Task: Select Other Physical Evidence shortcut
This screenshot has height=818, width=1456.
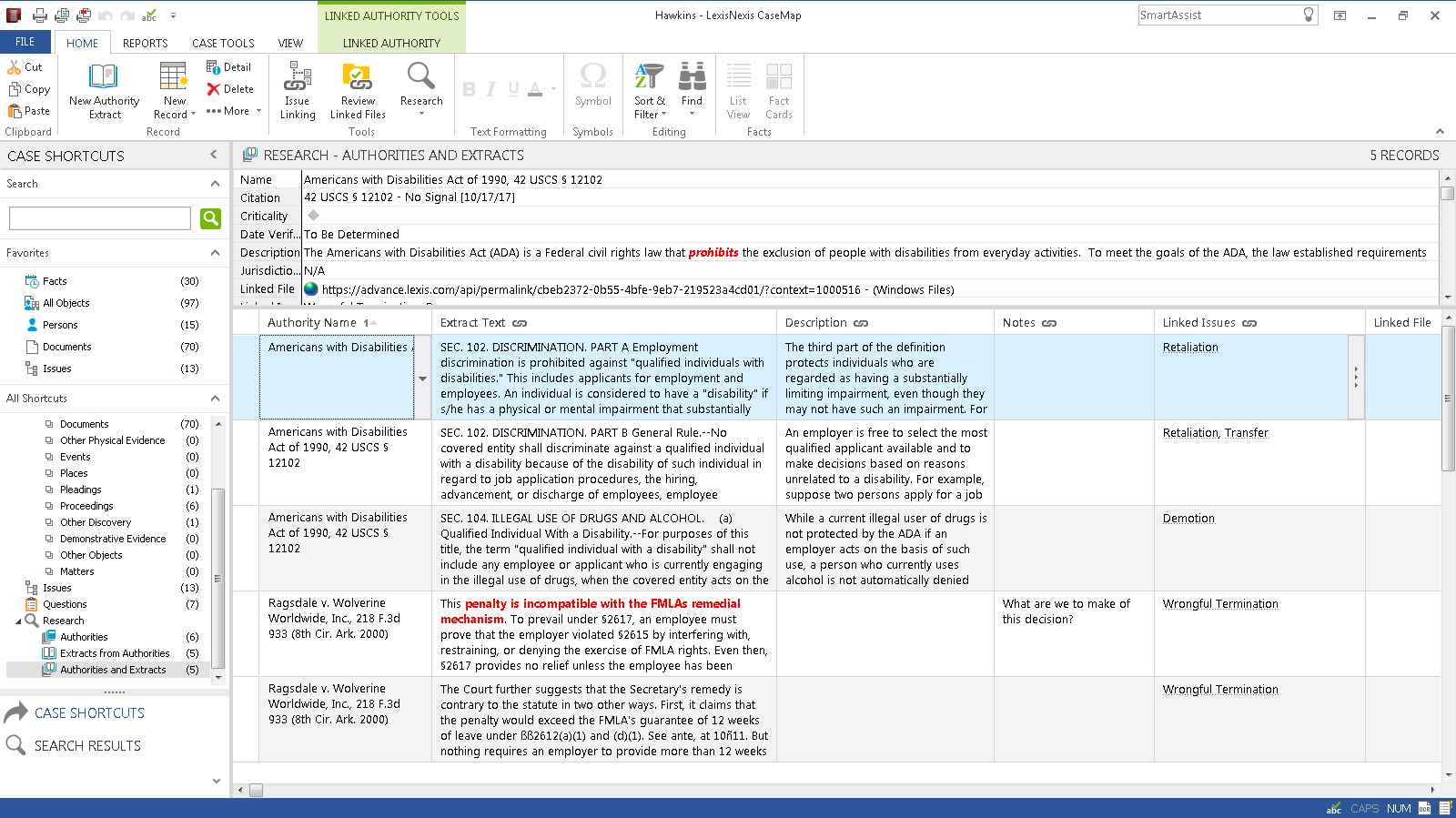Action: pyautogui.click(x=113, y=441)
